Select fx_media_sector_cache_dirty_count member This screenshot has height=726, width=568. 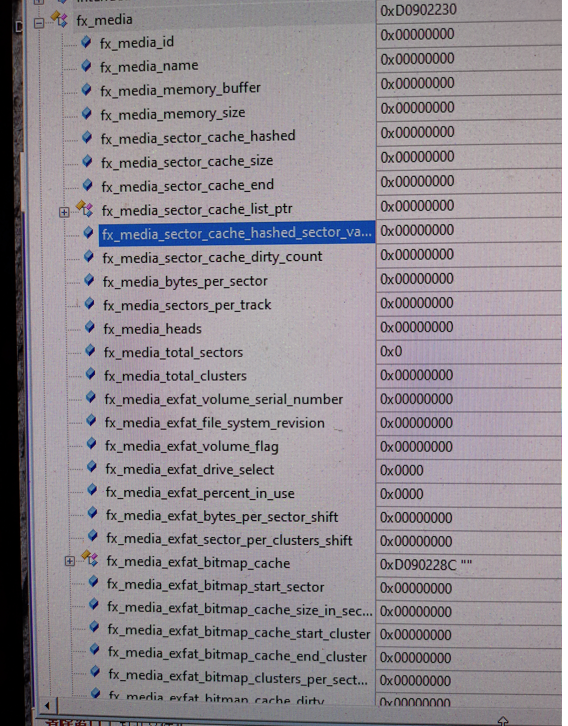pyautogui.click(x=212, y=257)
